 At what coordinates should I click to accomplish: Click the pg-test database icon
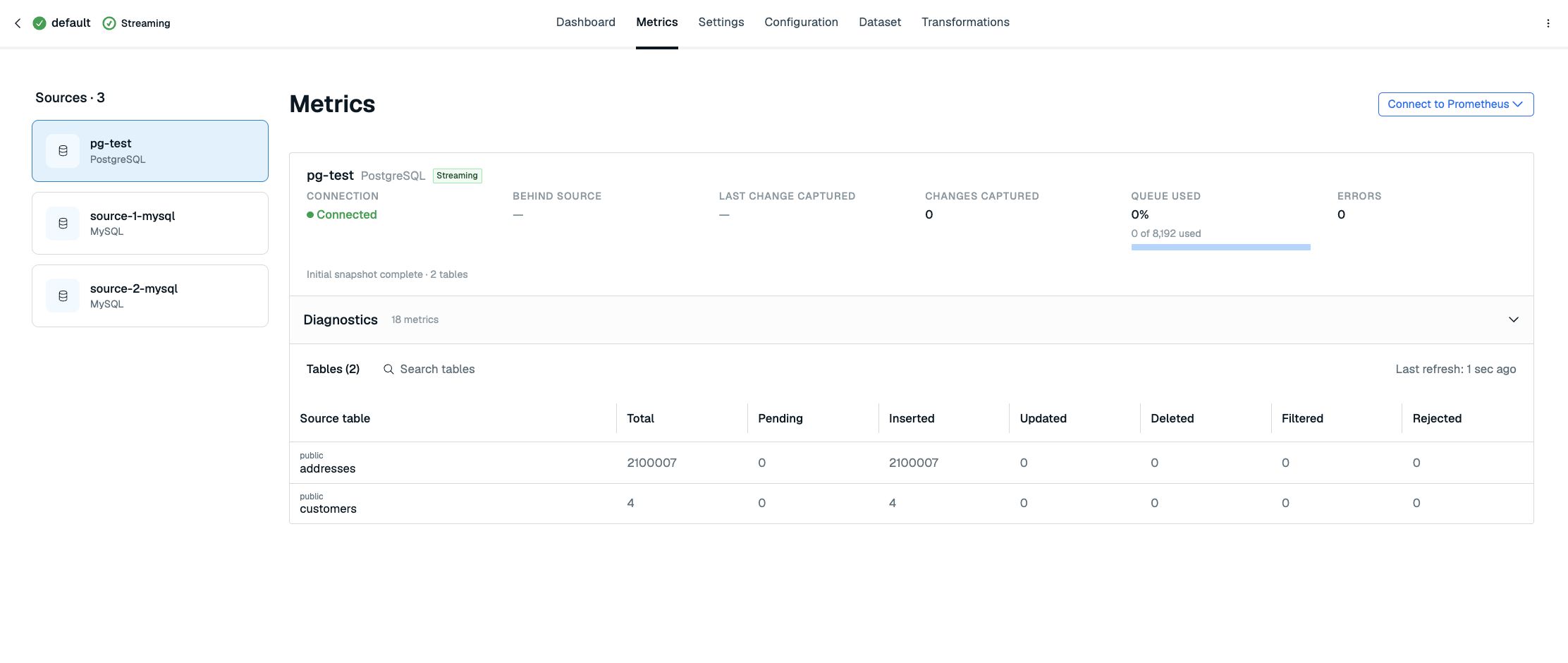tap(63, 151)
